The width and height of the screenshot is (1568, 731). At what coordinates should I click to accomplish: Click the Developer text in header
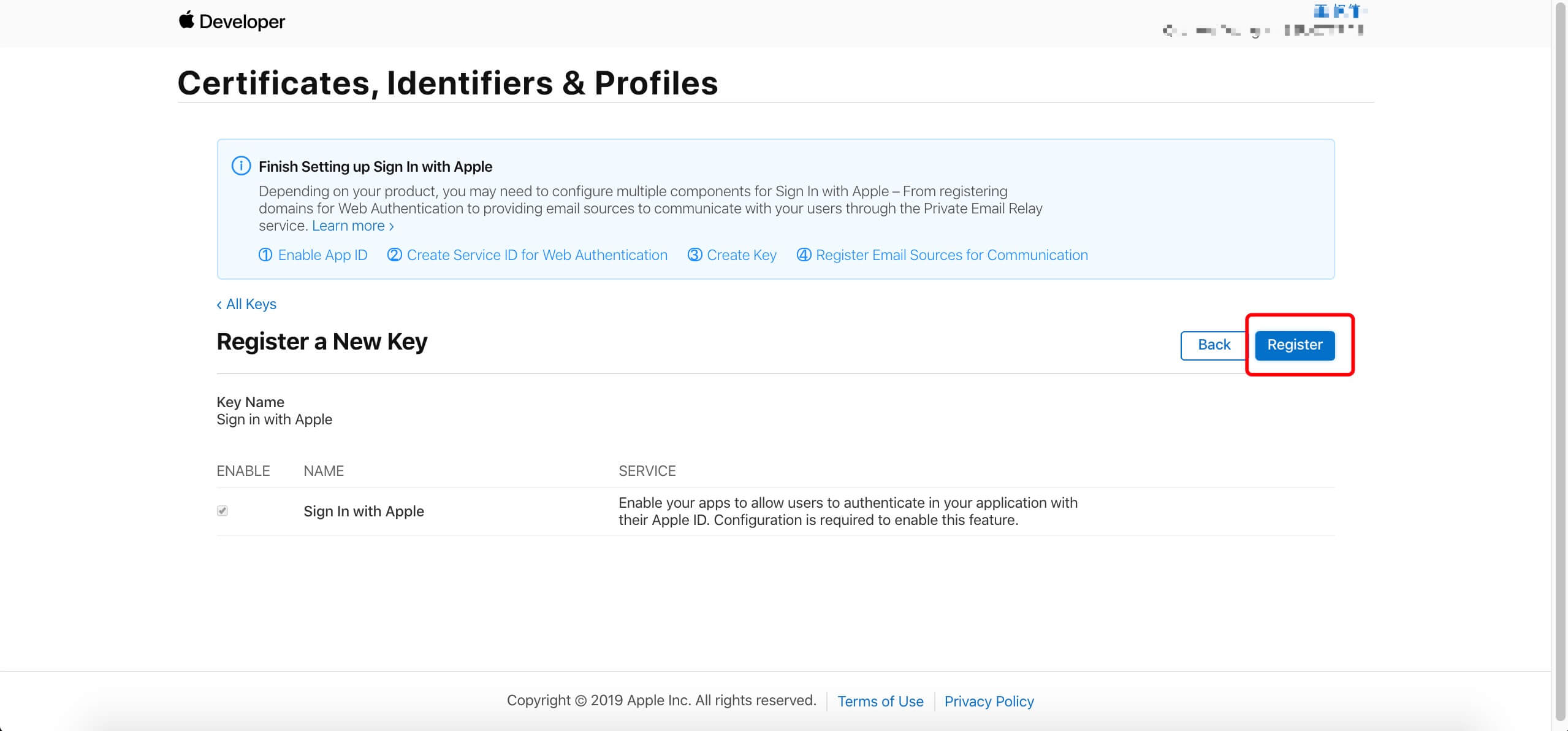(242, 21)
